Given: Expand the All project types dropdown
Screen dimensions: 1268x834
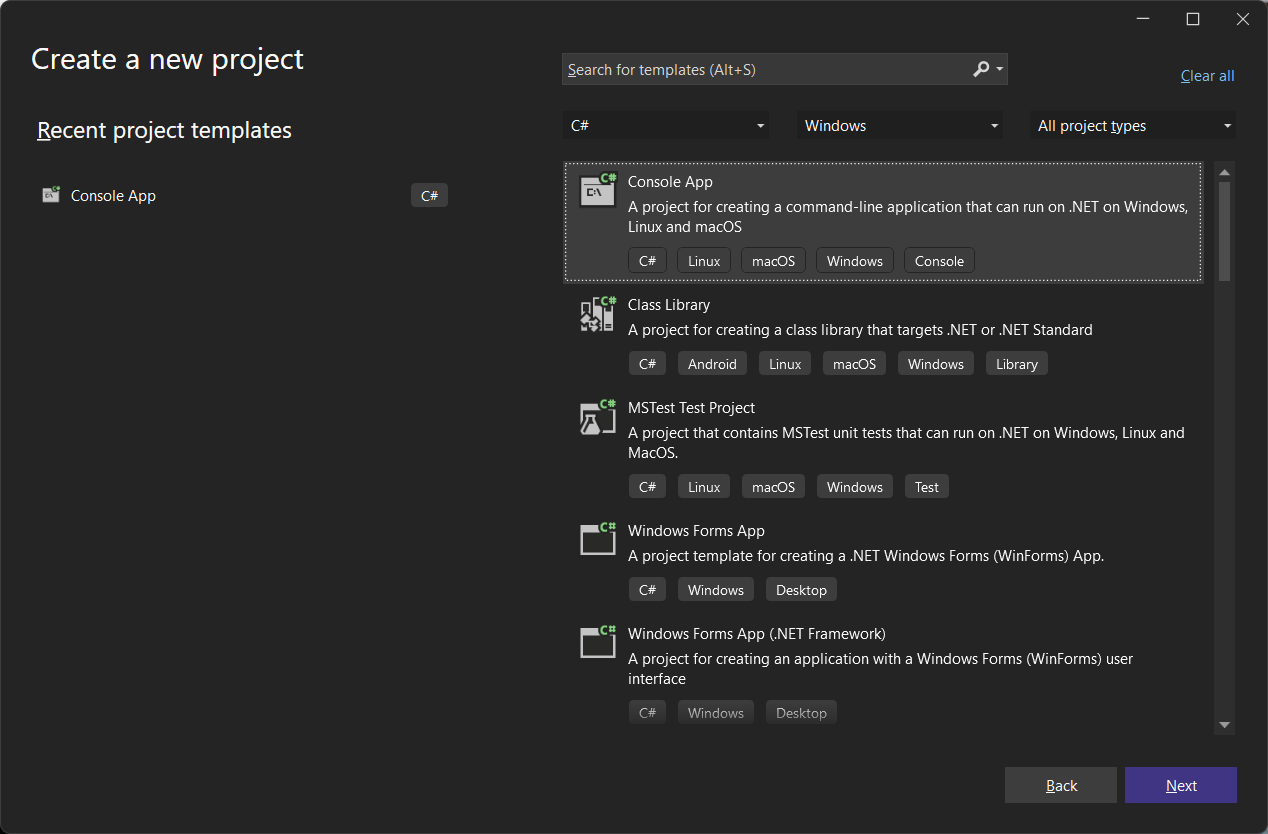Looking at the screenshot, I should (1133, 126).
